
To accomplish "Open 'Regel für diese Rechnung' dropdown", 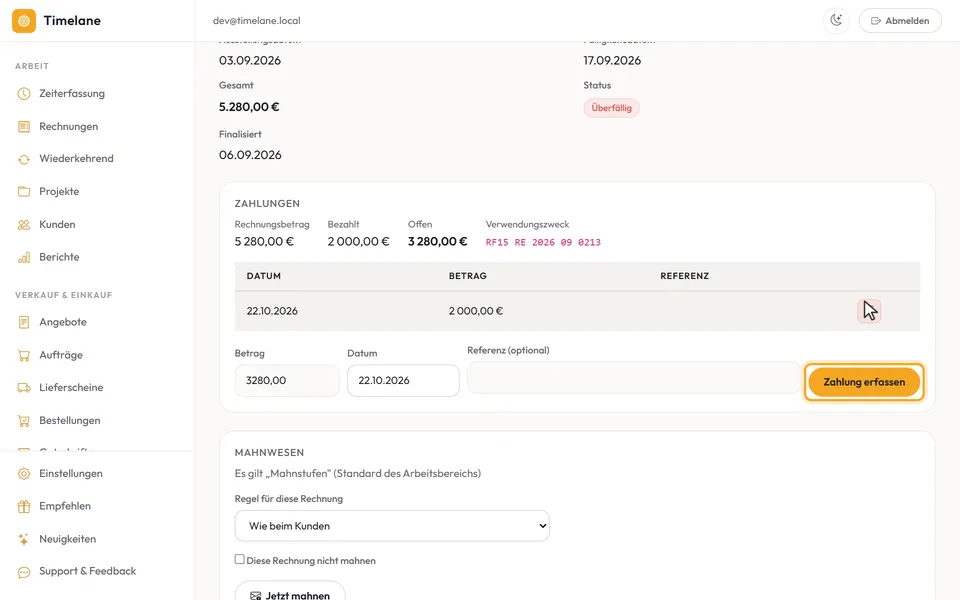I will click(x=392, y=526).
